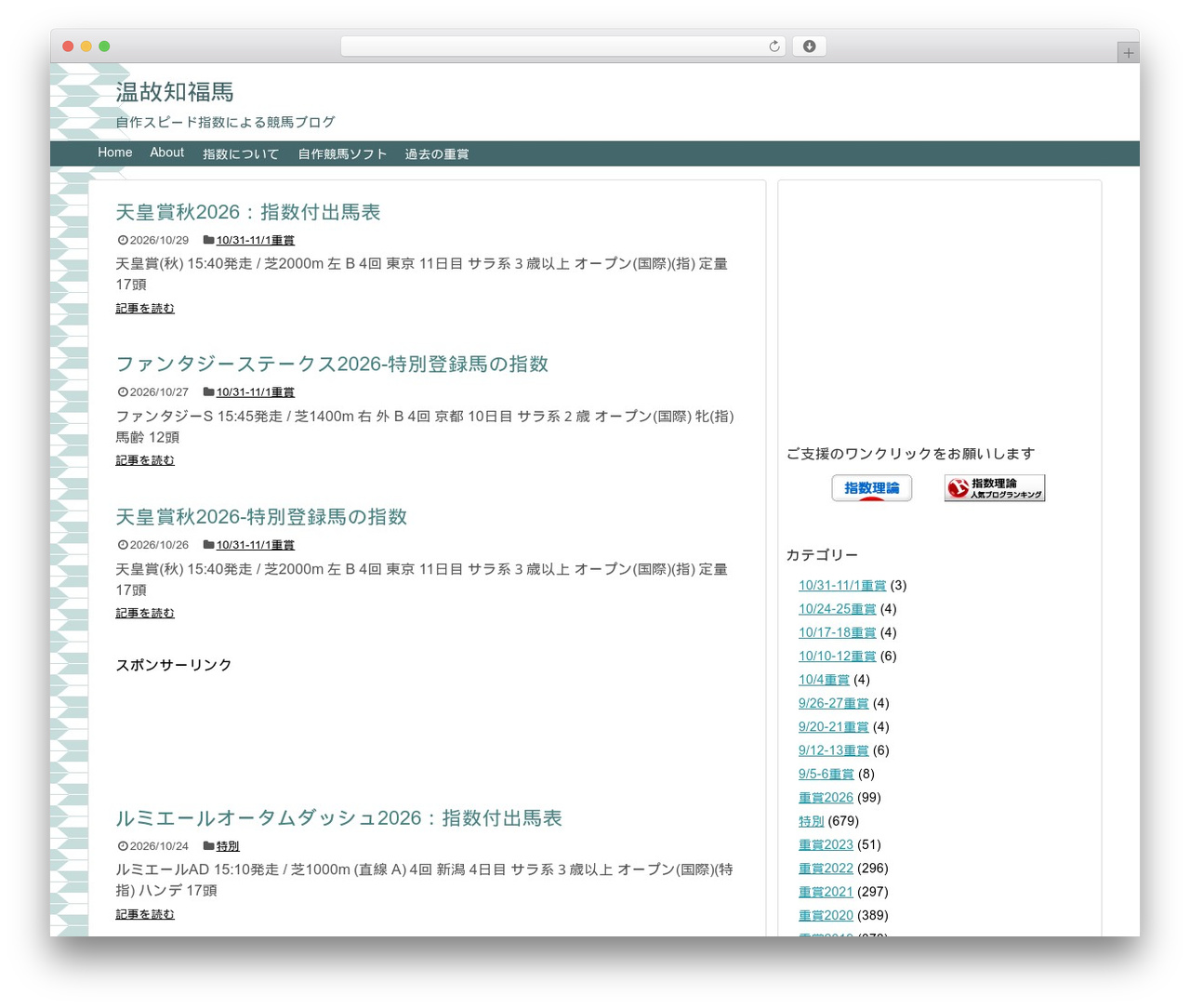Screen dimensions: 1190x1008
Task: Open sidebar category 重賞2020
Action: [x=826, y=915]
